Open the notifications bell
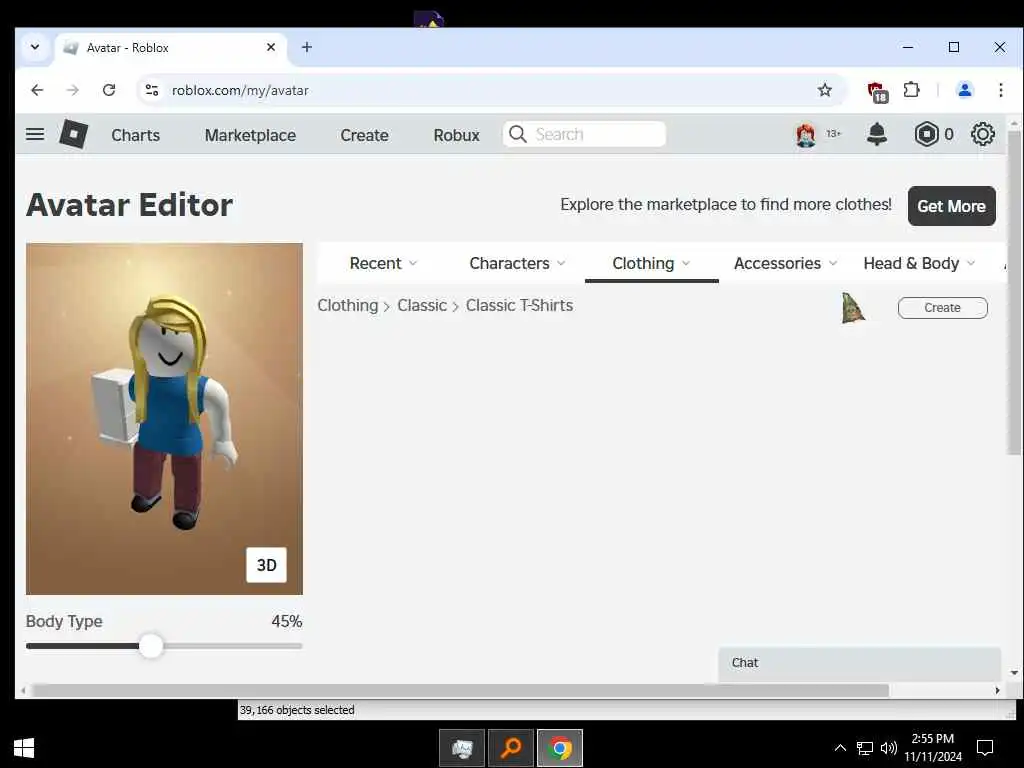The height and width of the screenshot is (768, 1024). click(876, 135)
